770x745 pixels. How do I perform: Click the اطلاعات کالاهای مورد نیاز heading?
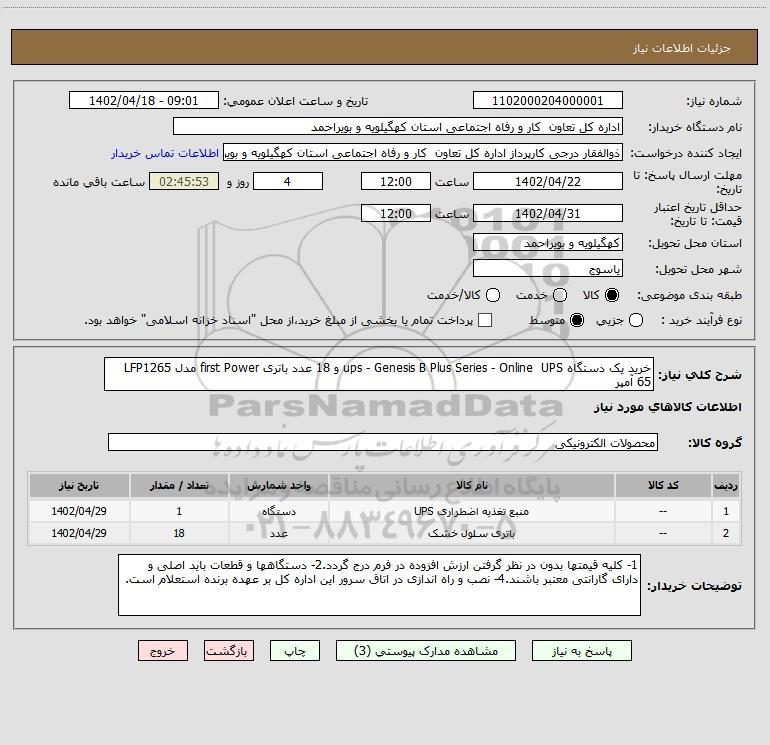[667, 407]
